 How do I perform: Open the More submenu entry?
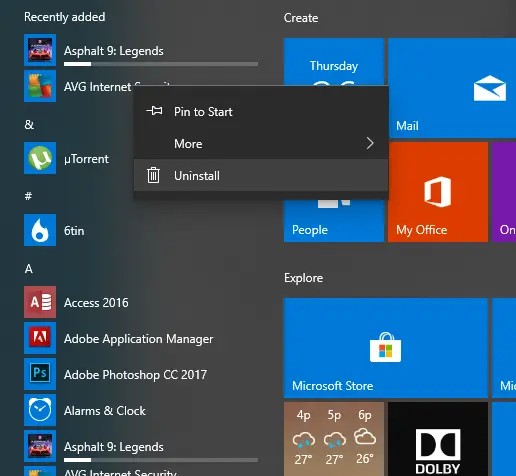261,143
